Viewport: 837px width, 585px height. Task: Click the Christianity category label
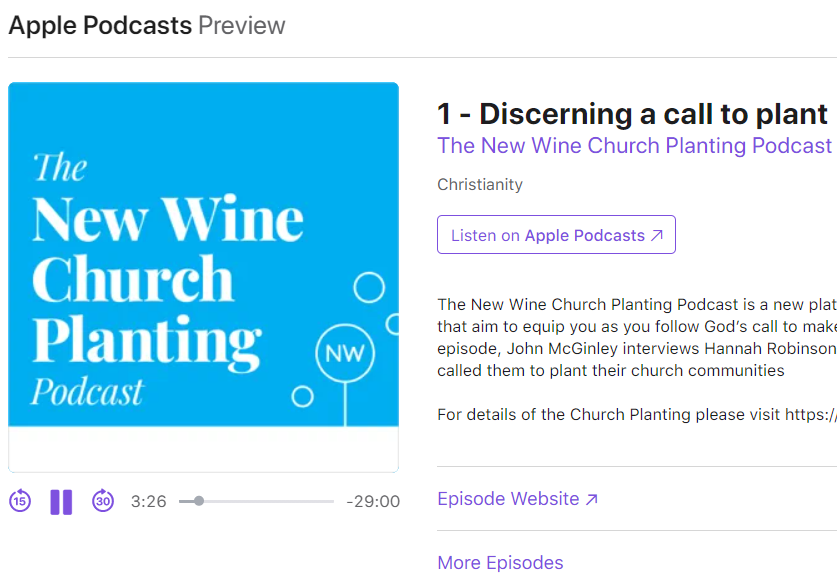(x=480, y=185)
